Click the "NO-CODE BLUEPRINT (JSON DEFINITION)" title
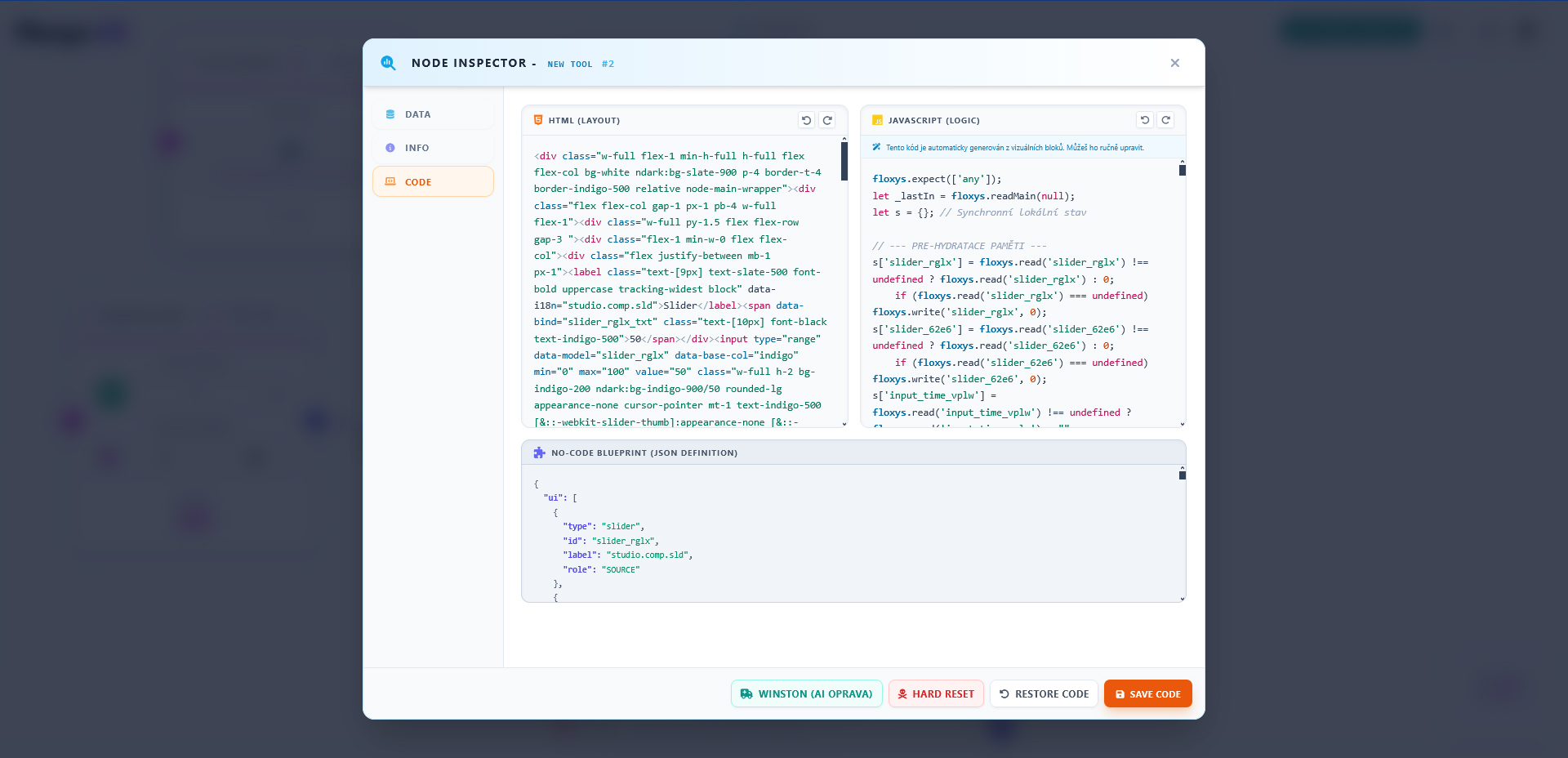The image size is (1568, 758). pos(644,453)
